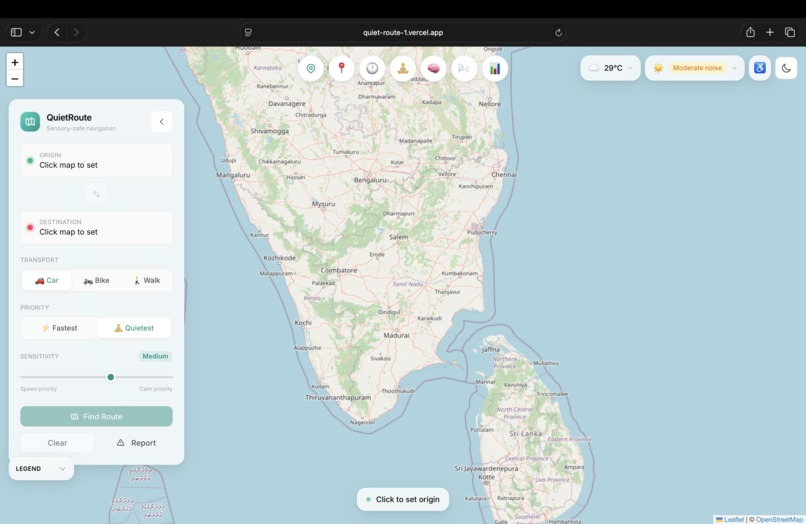
Task: Open the Moderate noise dropdown
Action: coord(694,68)
